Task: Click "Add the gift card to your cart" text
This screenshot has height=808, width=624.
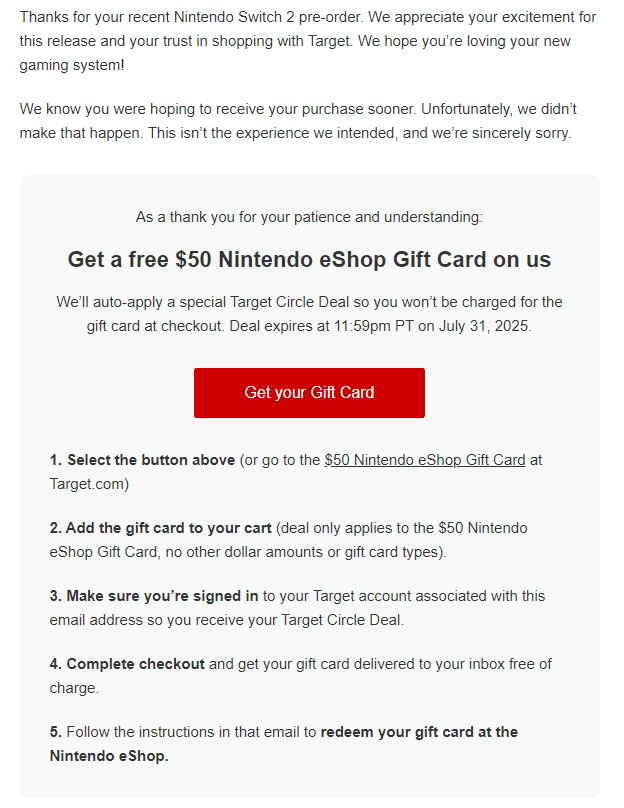Action: 156,527
